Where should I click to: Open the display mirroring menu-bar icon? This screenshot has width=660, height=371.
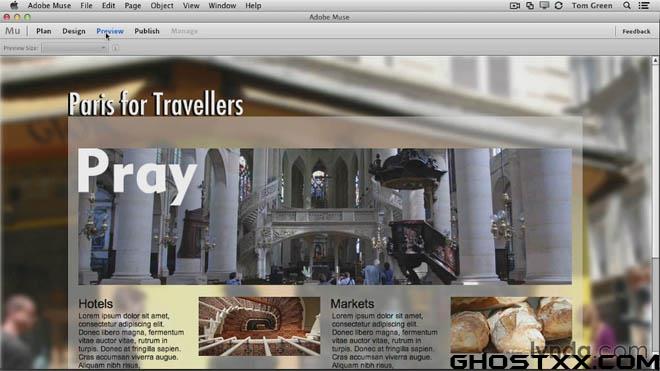tap(544, 5)
